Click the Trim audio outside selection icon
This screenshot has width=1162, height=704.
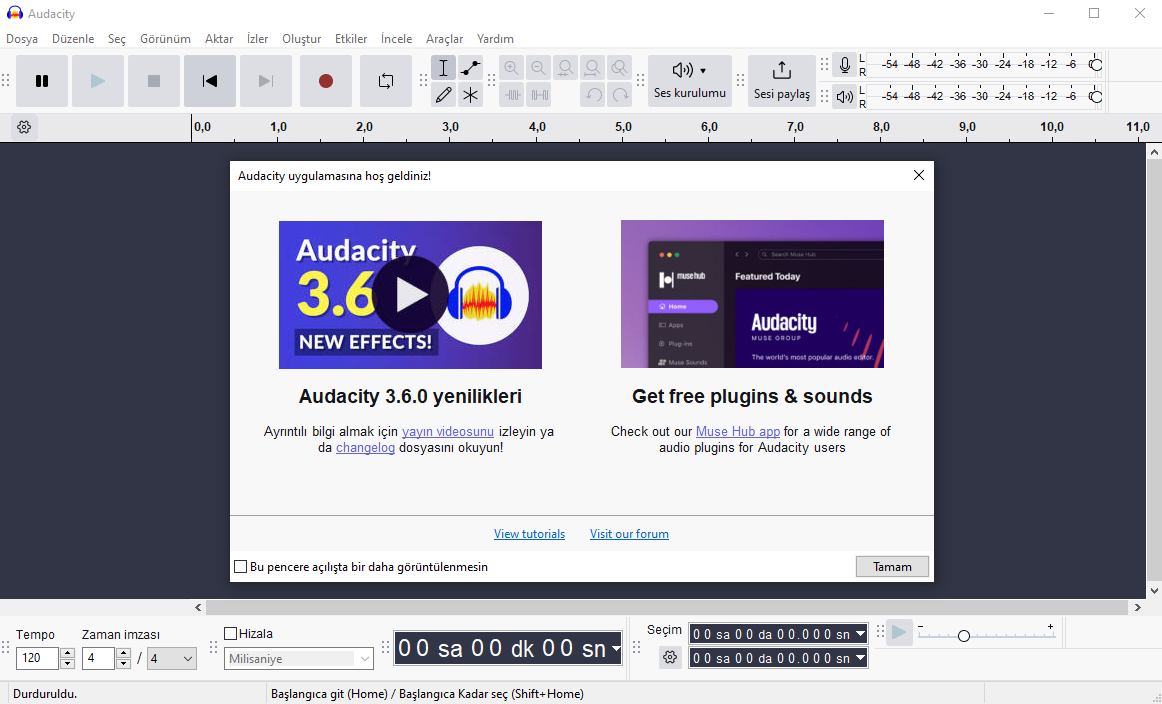click(511, 95)
